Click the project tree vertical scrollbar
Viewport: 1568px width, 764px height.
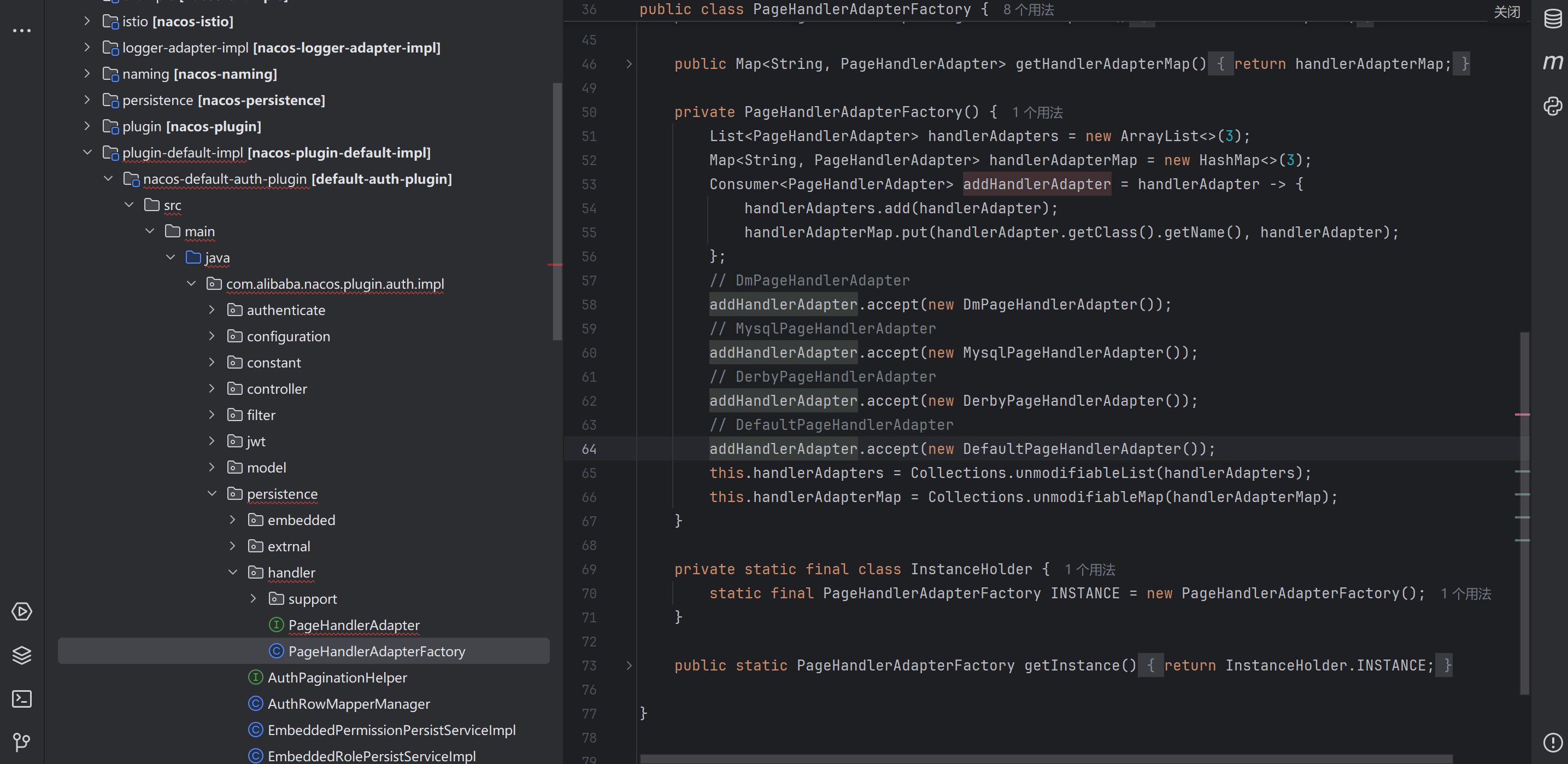556,211
